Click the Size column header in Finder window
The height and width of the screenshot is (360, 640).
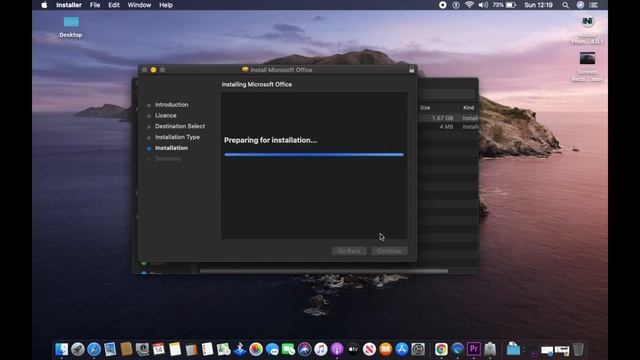pos(425,108)
